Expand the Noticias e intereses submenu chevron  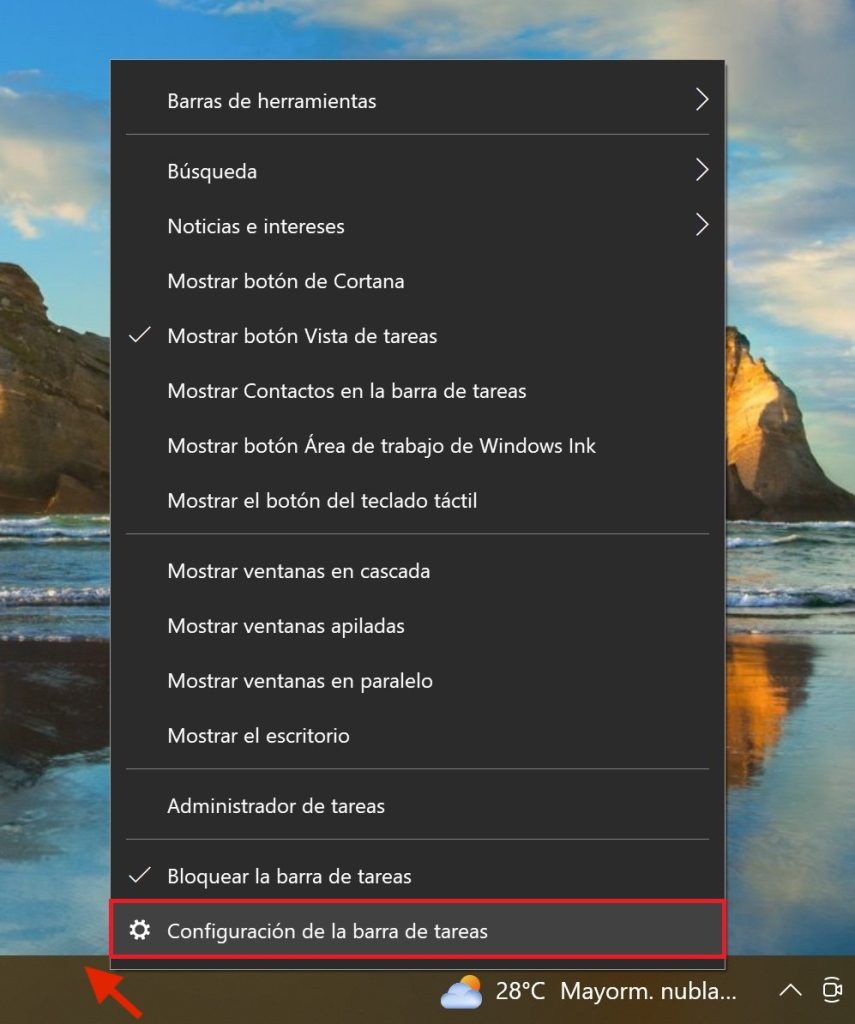click(x=702, y=225)
